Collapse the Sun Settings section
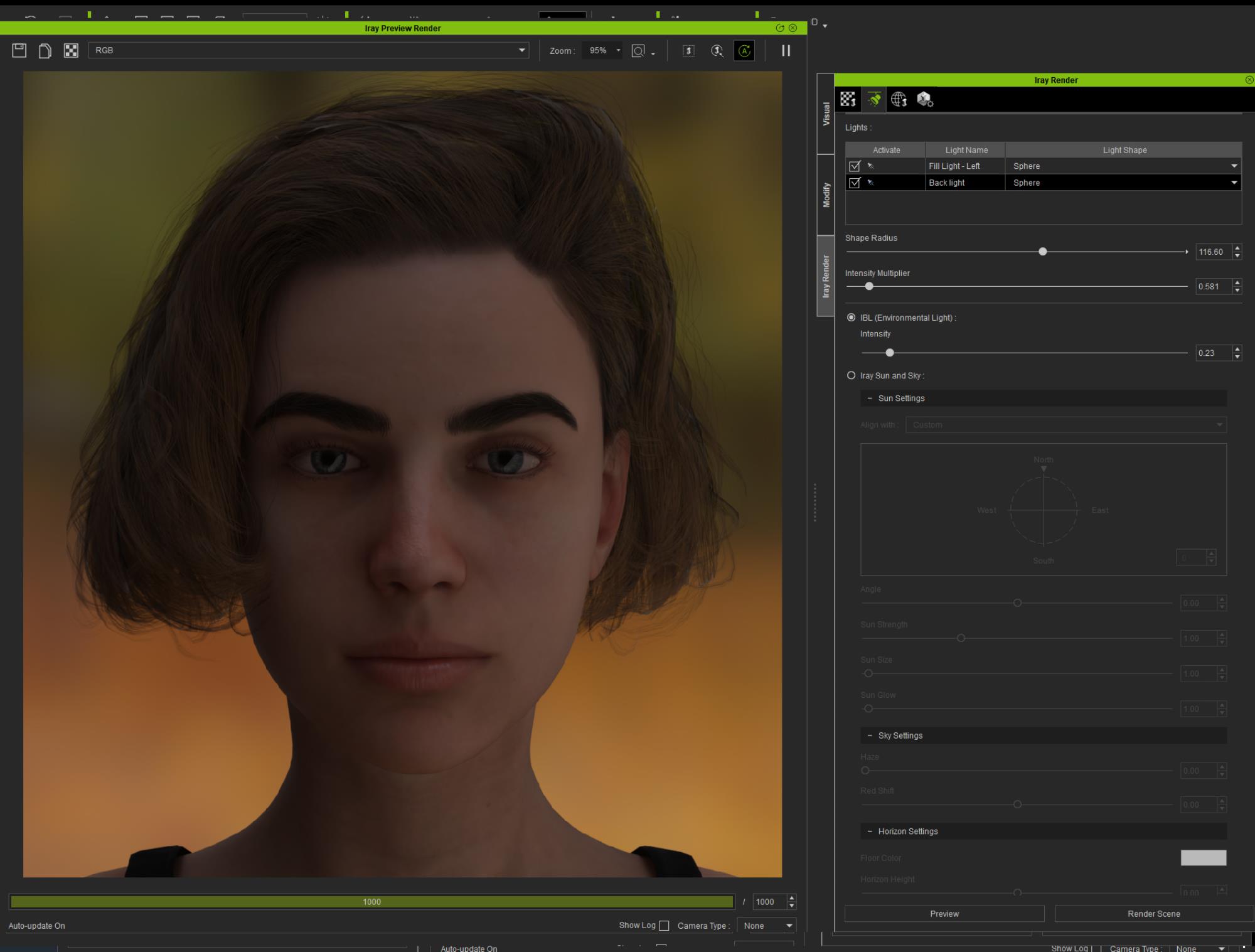 coord(870,398)
